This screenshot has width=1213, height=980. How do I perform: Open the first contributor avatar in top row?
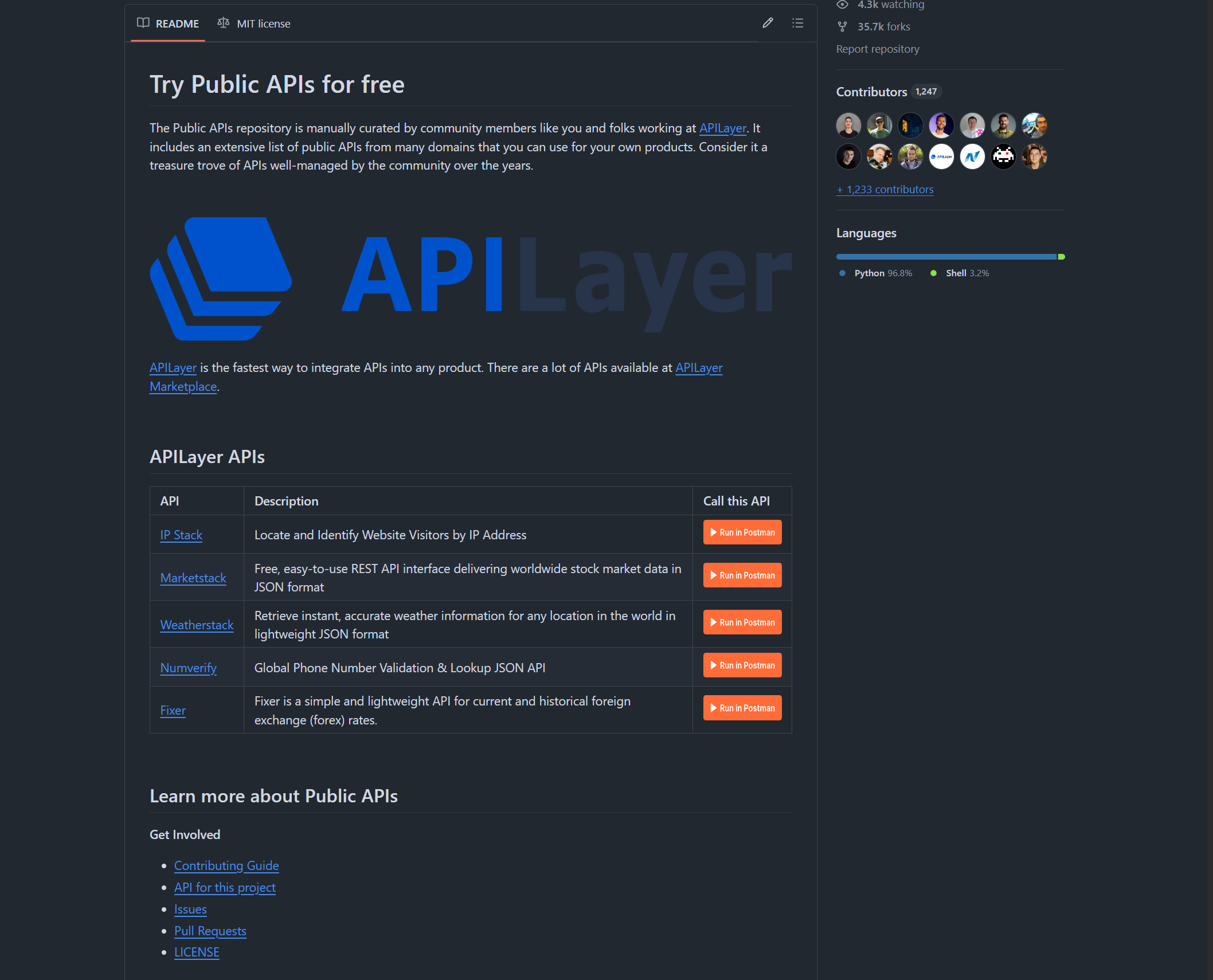(848, 126)
